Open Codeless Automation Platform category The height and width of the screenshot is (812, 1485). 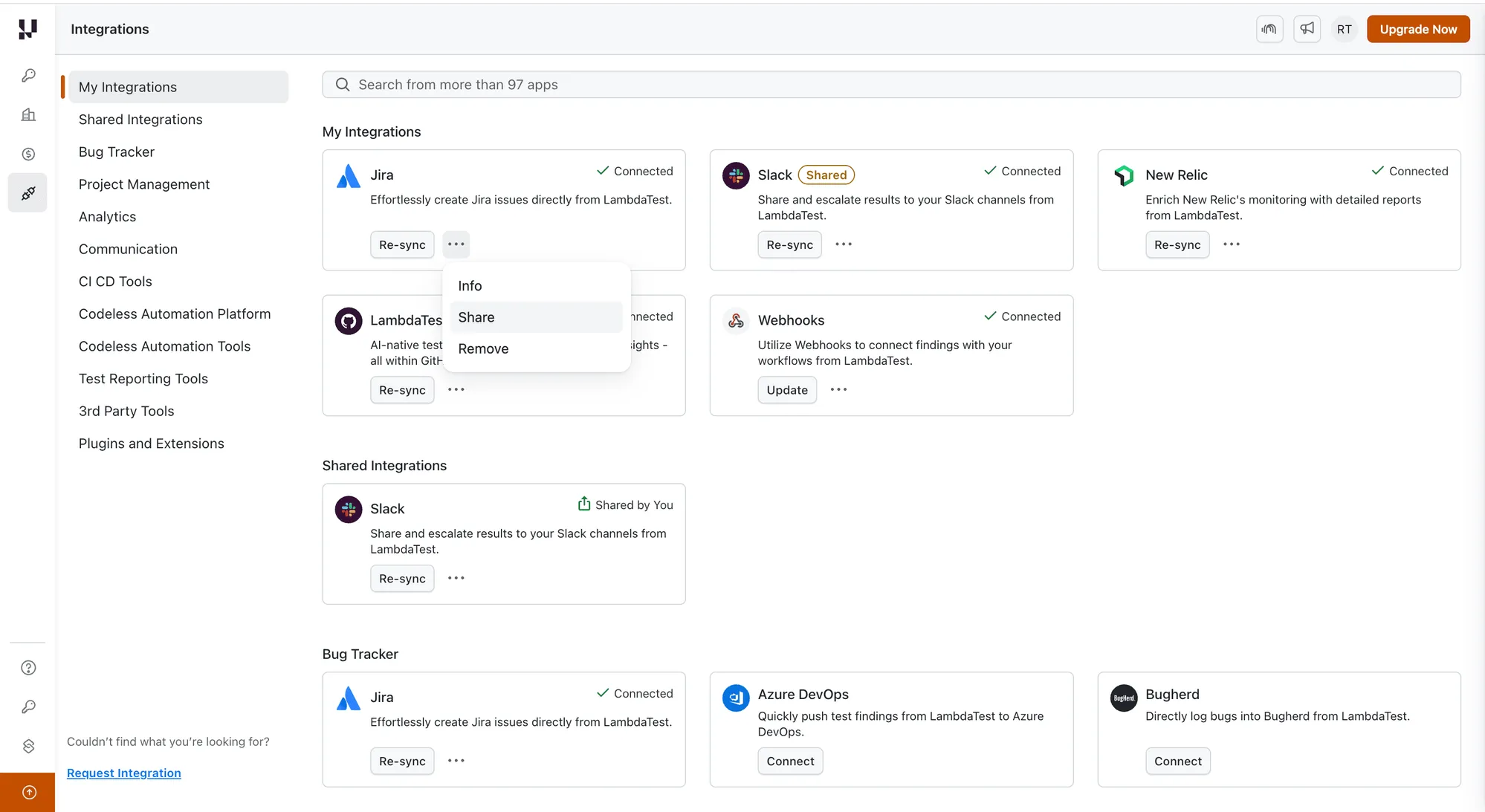[175, 314]
